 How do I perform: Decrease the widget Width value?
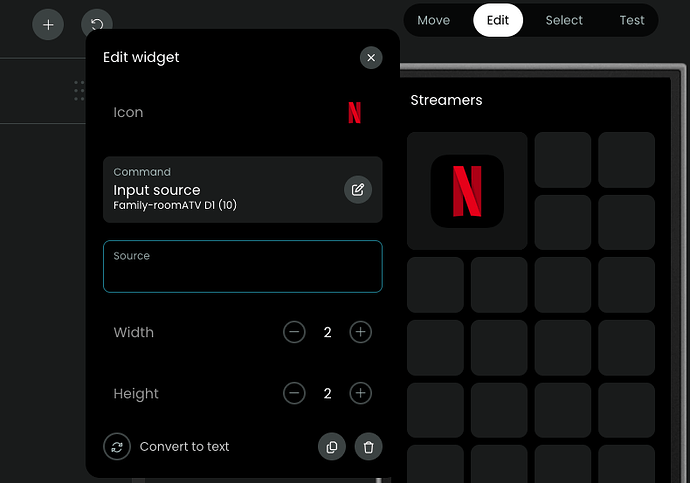point(294,332)
